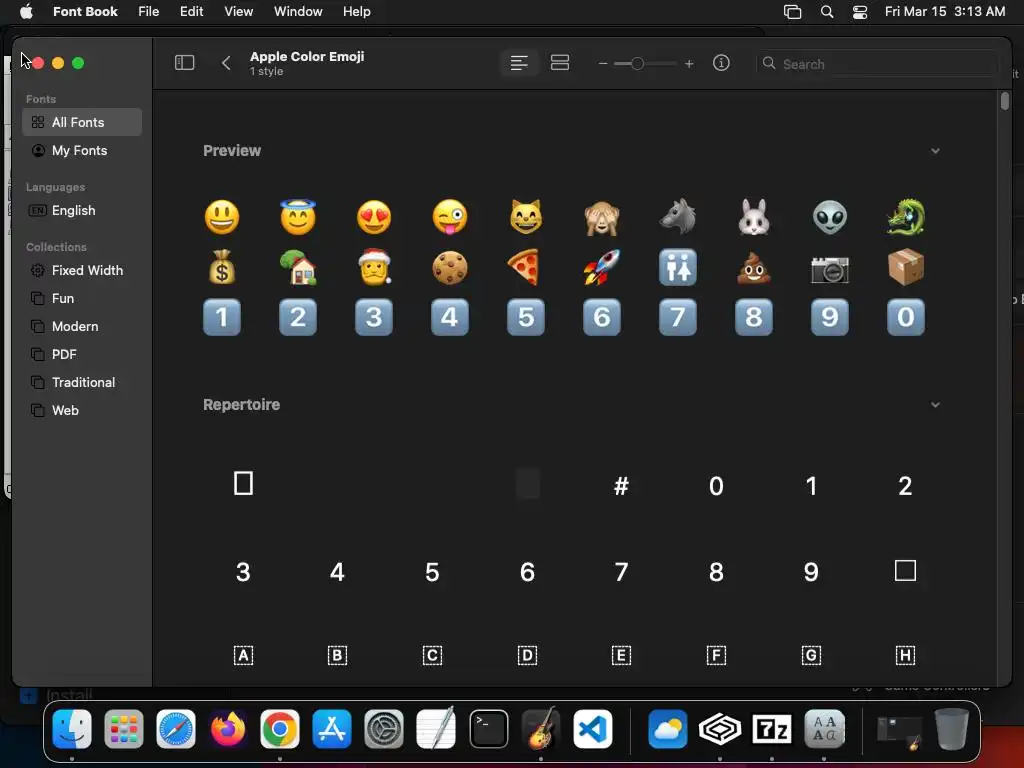The height and width of the screenshot is (768, 1024).
Task: Open Weather app from the Dock
Action: (667, 729)
